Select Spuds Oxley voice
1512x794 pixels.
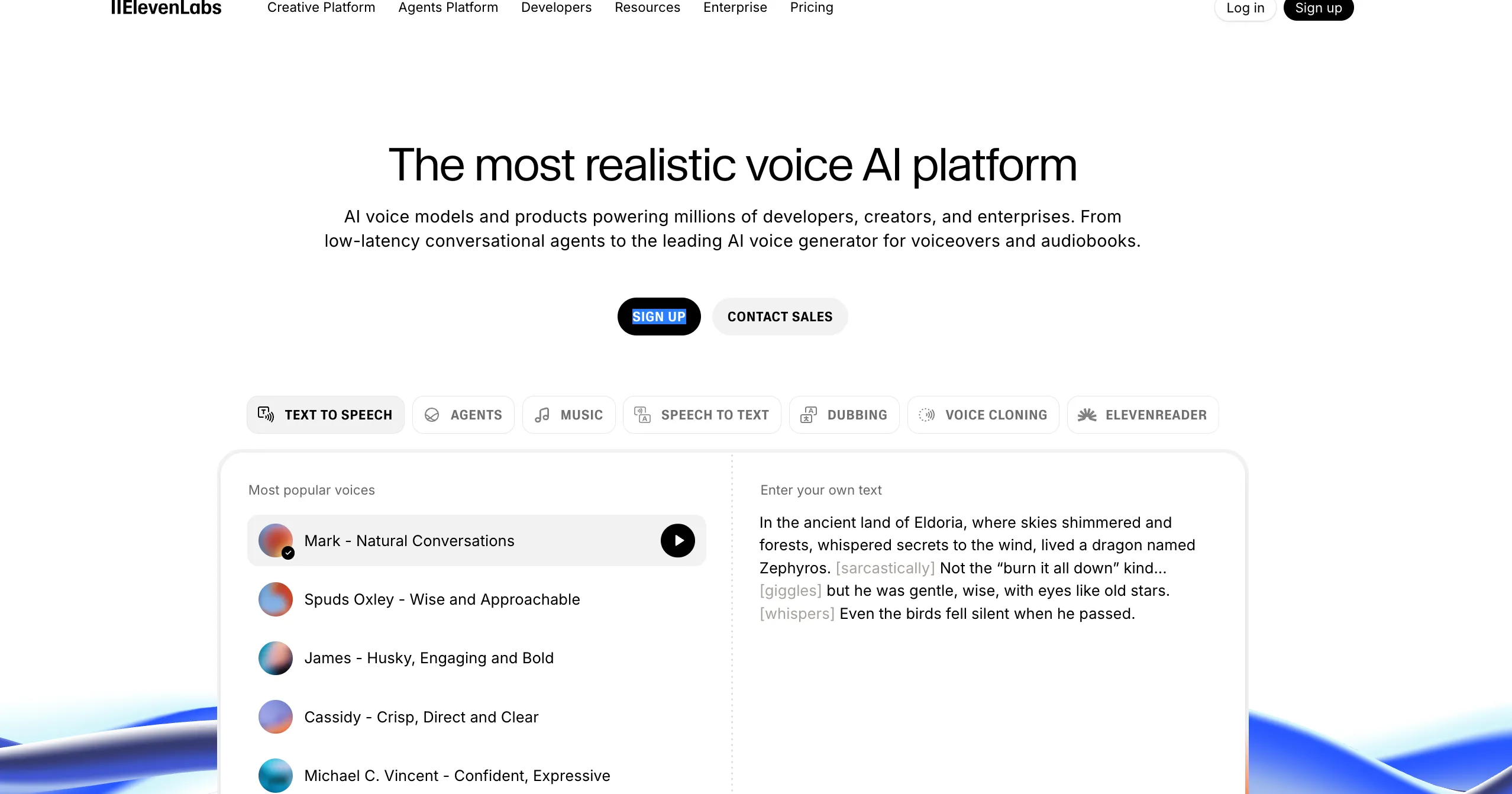(441, 599)
